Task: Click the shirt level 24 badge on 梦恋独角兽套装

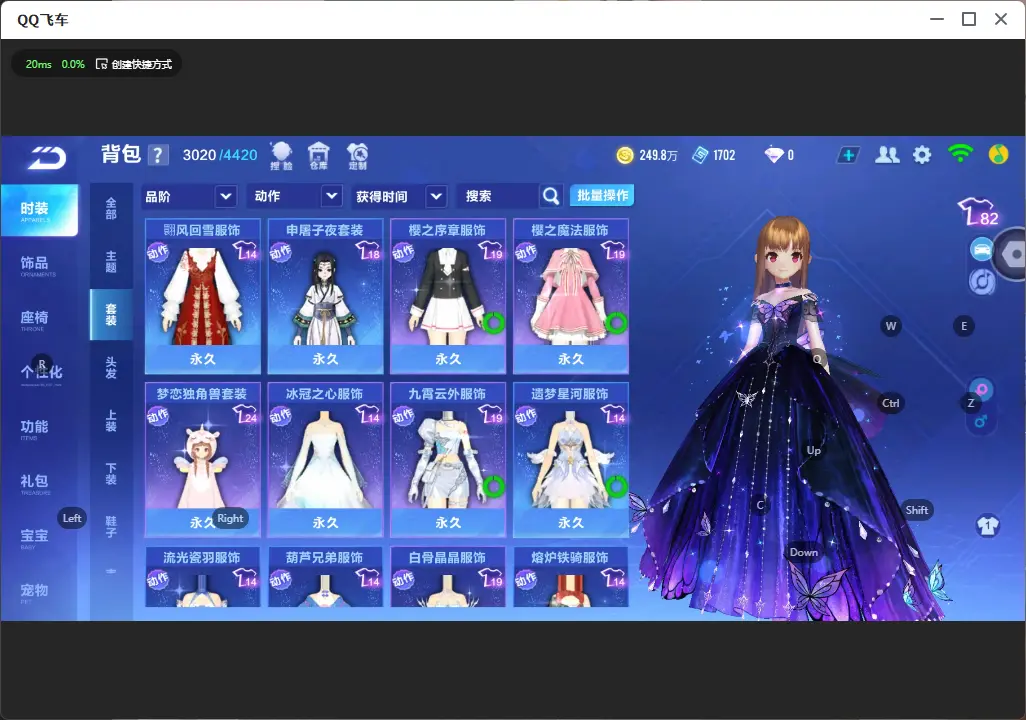Action: click(x=245, y=414)
